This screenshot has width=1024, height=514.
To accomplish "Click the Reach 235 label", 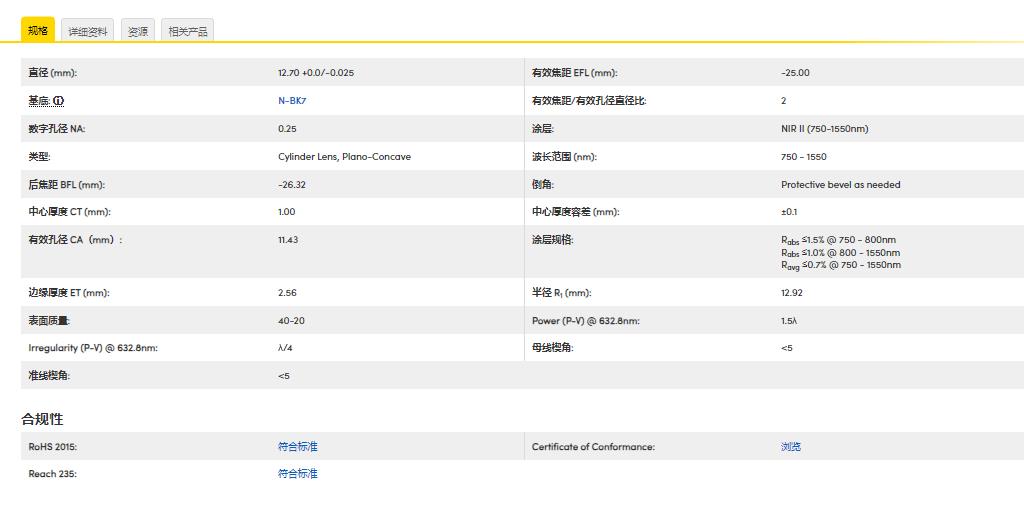I will pos(52,474).
